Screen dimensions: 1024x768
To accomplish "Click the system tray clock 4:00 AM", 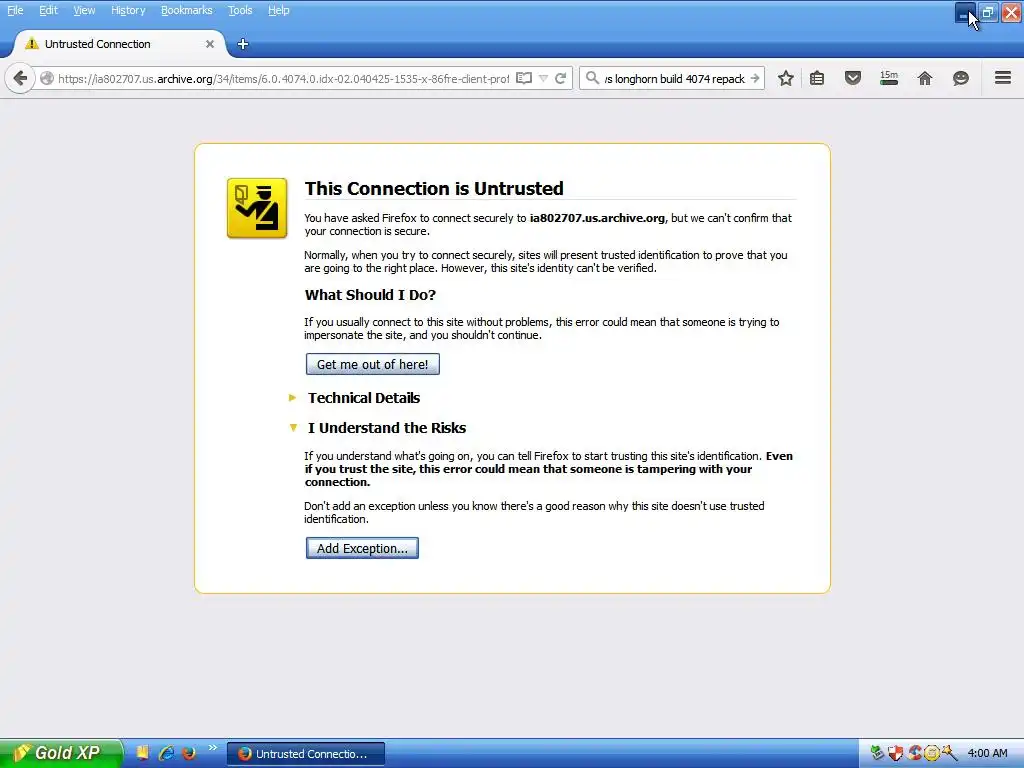I will (x=987, y=754).
